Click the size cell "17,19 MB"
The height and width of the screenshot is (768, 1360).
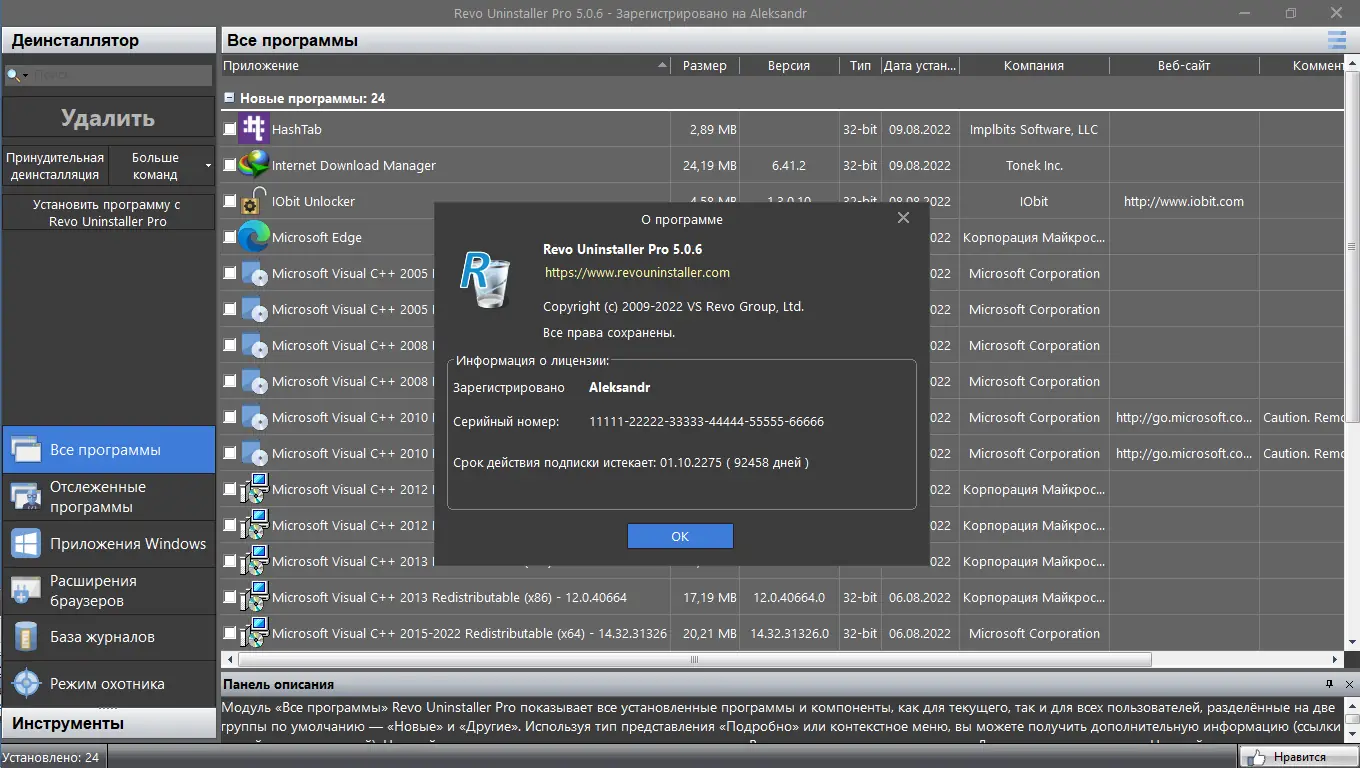coord(710,597)
